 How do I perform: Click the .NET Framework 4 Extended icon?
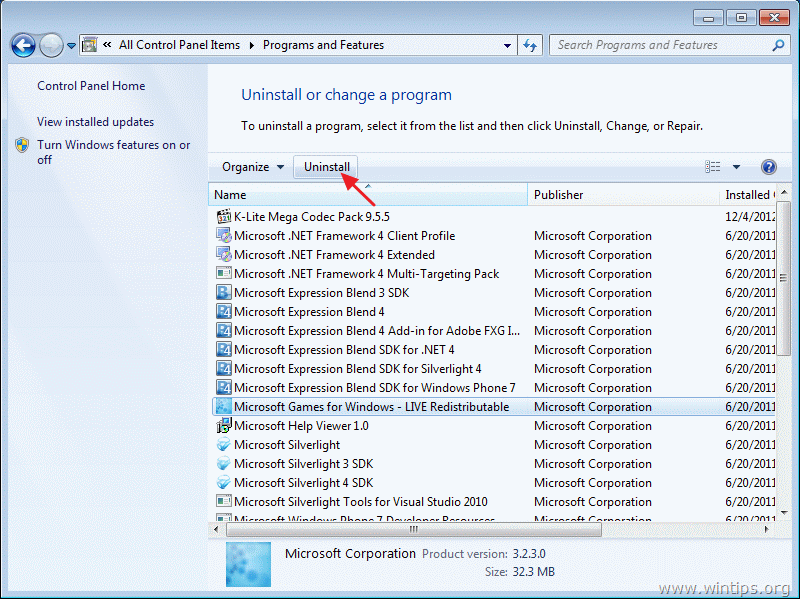223,255
